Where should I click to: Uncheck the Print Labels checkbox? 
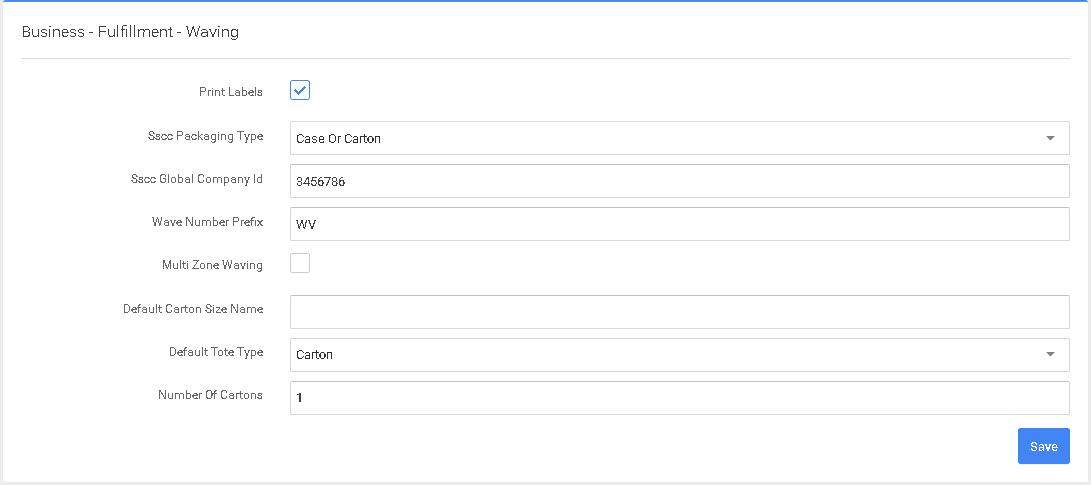click(300, 91)
